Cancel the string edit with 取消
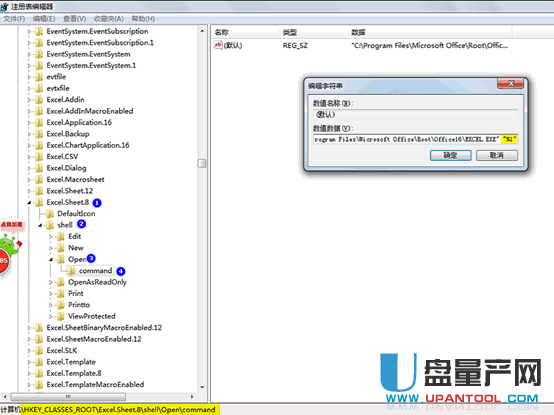The image size is (554, 415). [497, 155]
